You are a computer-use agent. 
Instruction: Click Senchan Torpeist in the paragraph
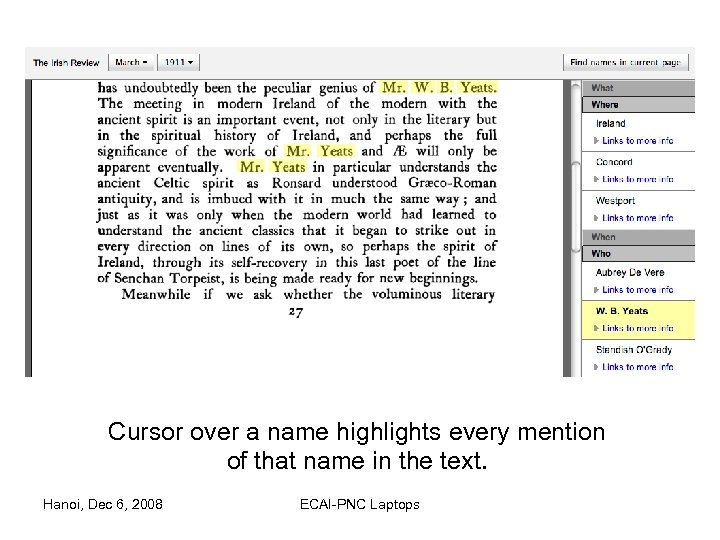tap(167, 278)
